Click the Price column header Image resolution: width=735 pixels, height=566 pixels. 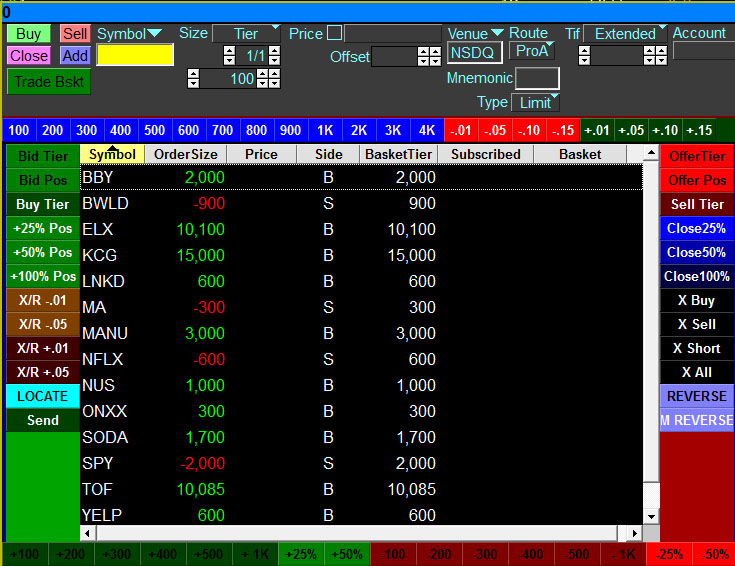click(262, 154)
